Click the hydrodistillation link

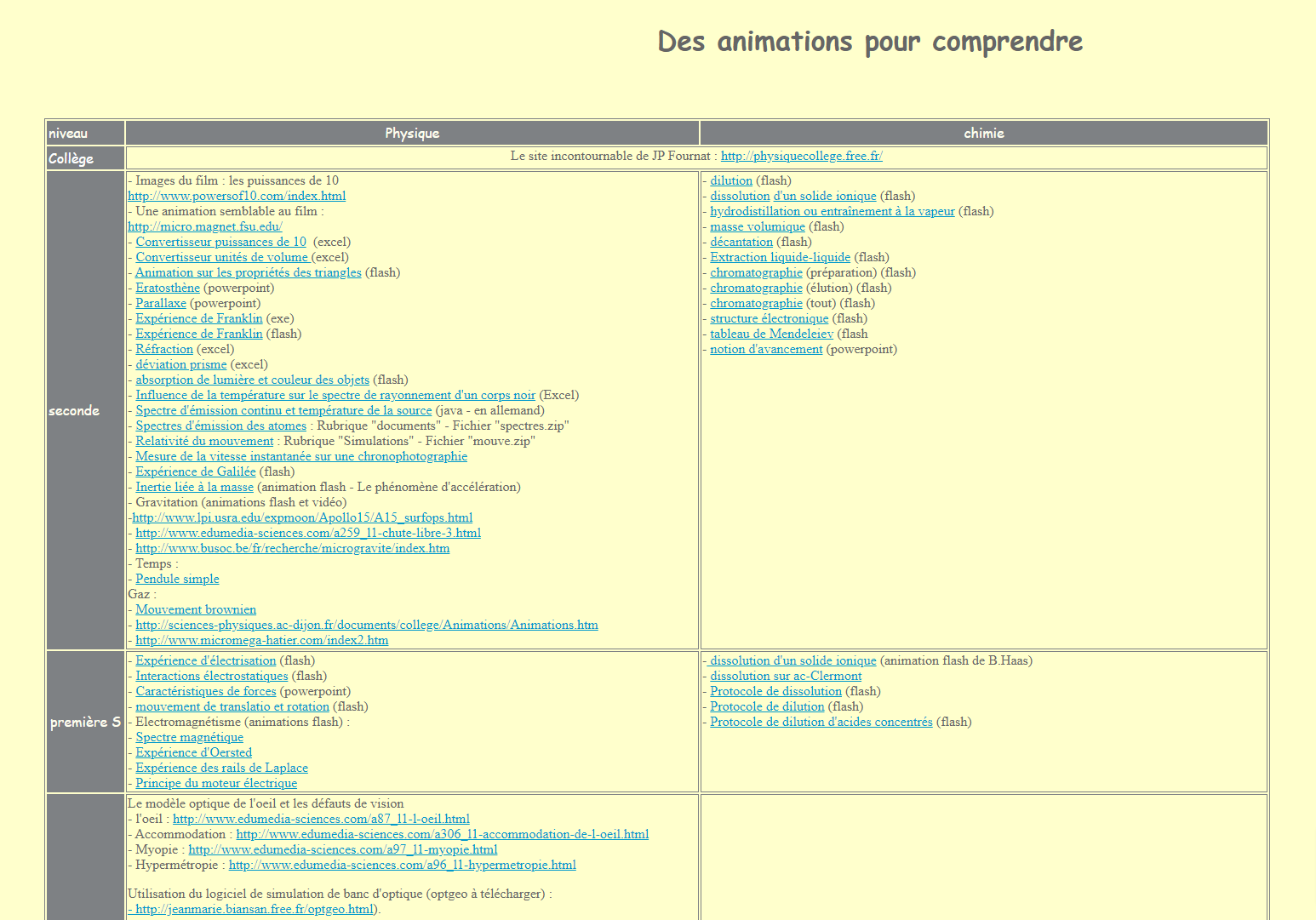[833, 212]
